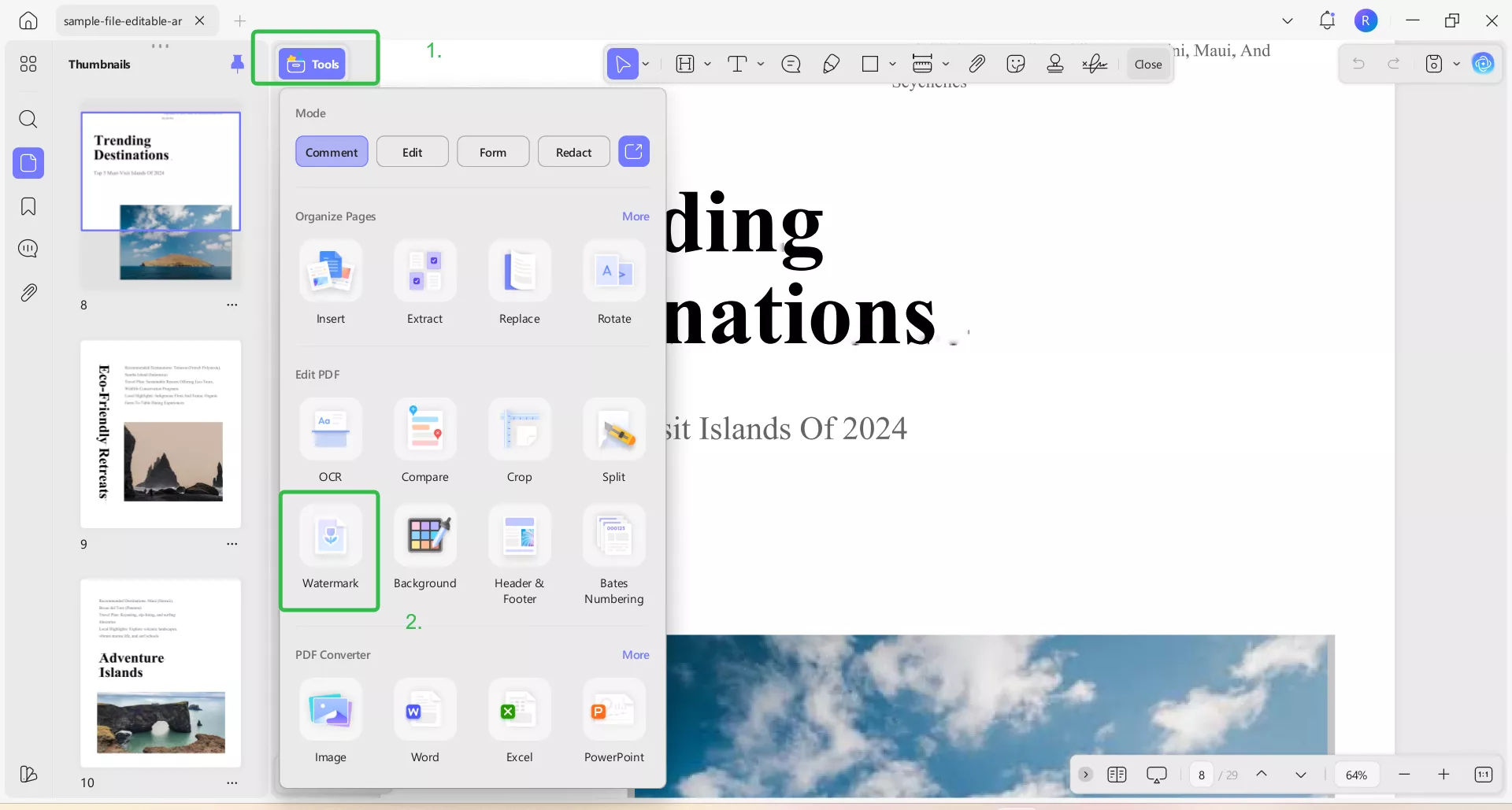
Task: Switch to Redact mode
Action: [x=574, y=152]
